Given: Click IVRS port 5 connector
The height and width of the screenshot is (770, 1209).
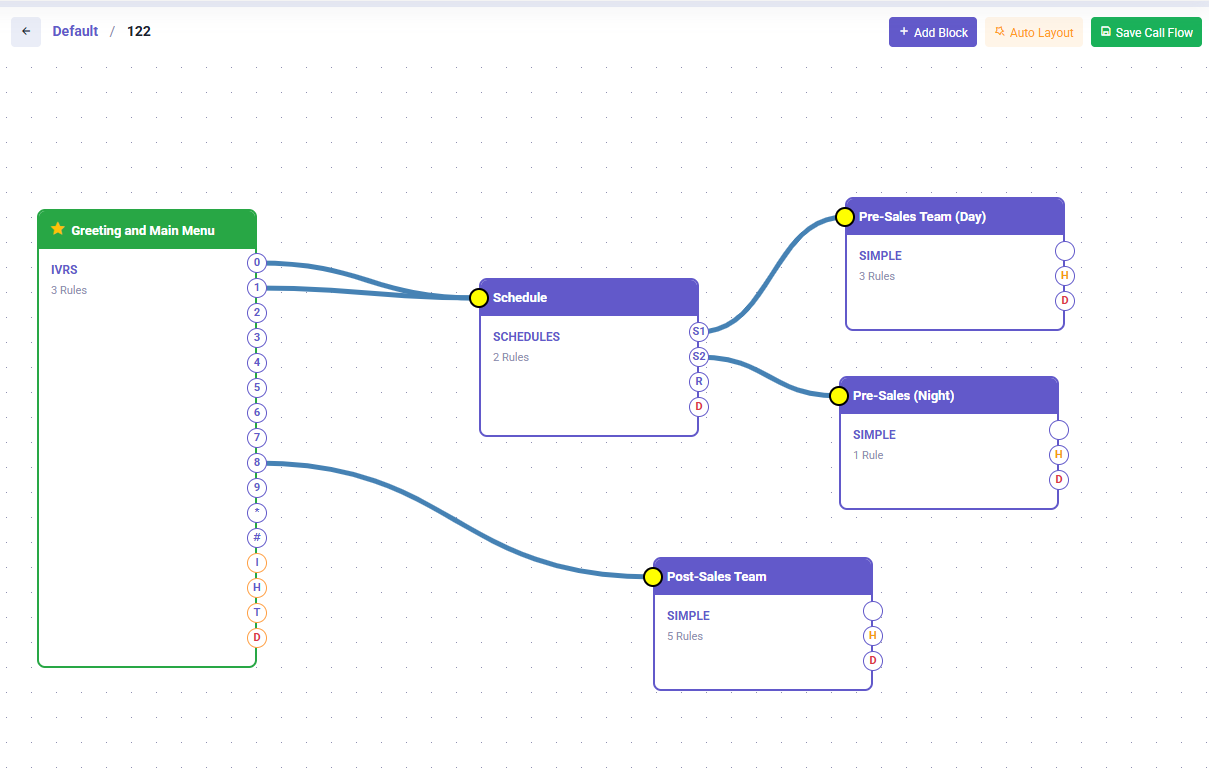Looking at the screenshot, I should [257, 388].
